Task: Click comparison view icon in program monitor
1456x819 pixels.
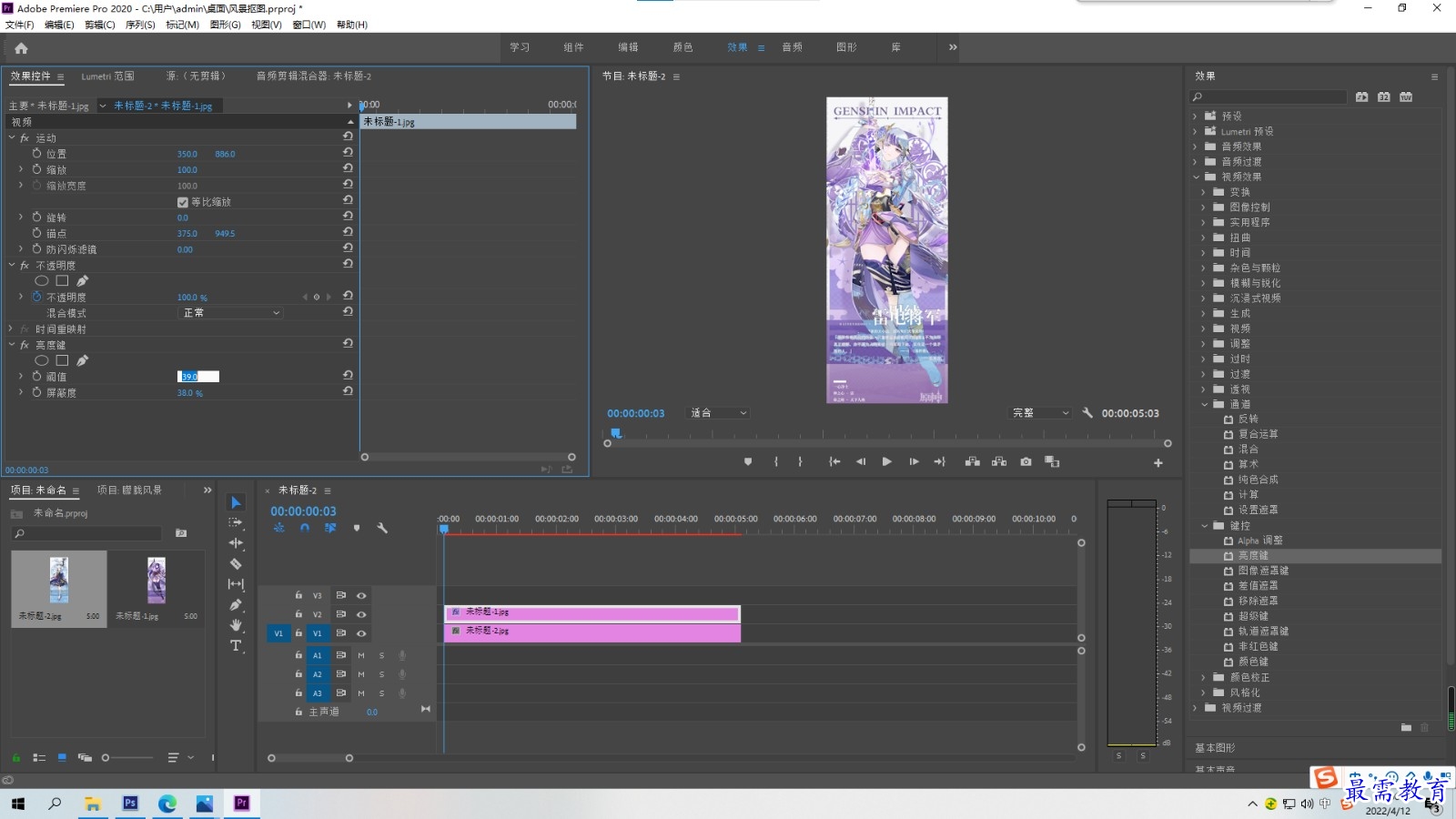Action: 1052,462
